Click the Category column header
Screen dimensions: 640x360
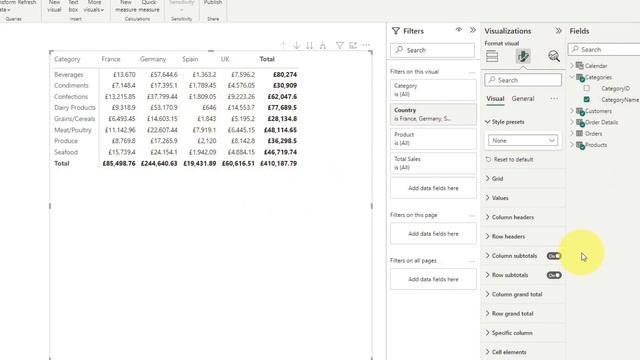67,59
